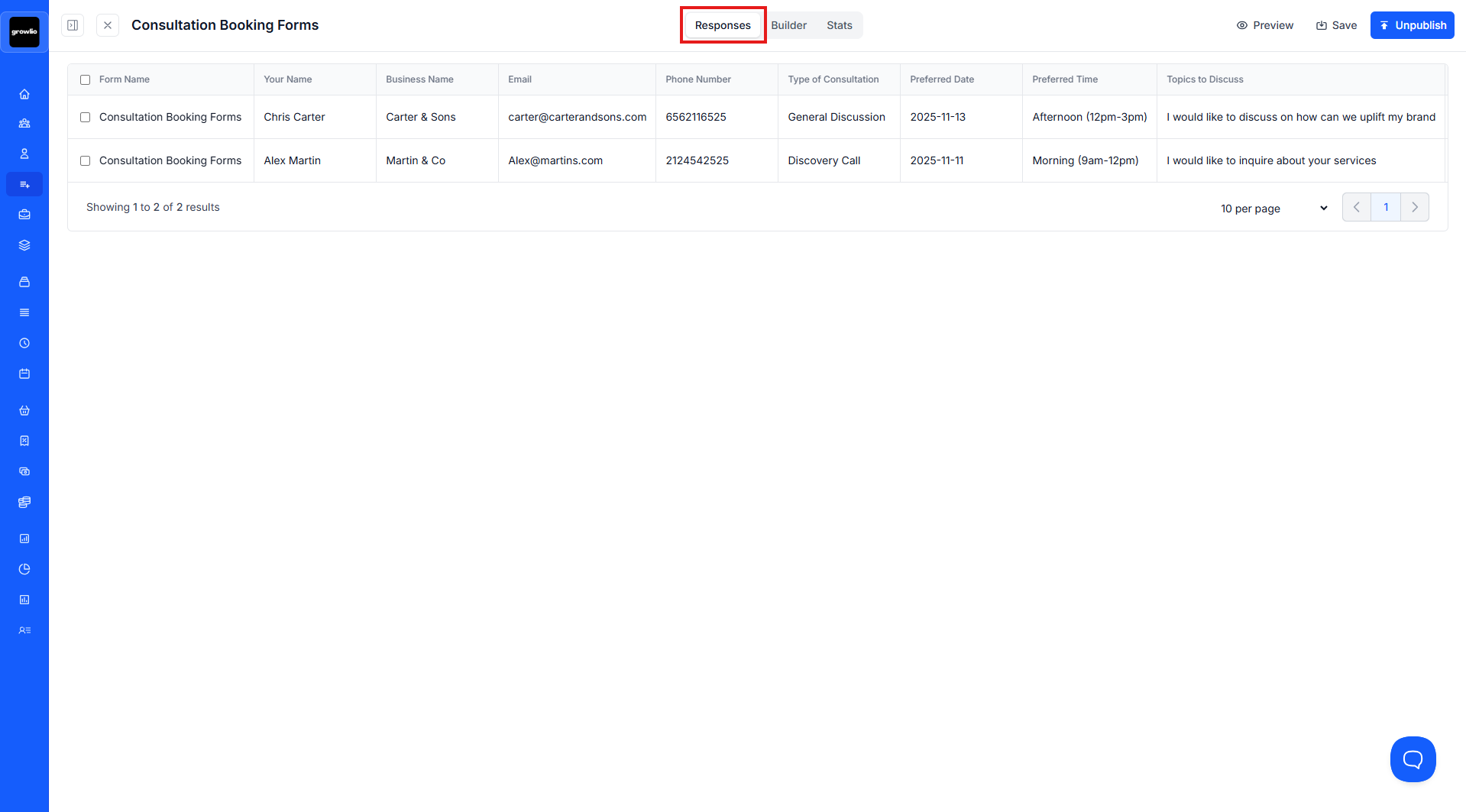Click carter@carterandsons.com email cell
The height and width of the screenshot is (812, 1466).
[577, 117]
